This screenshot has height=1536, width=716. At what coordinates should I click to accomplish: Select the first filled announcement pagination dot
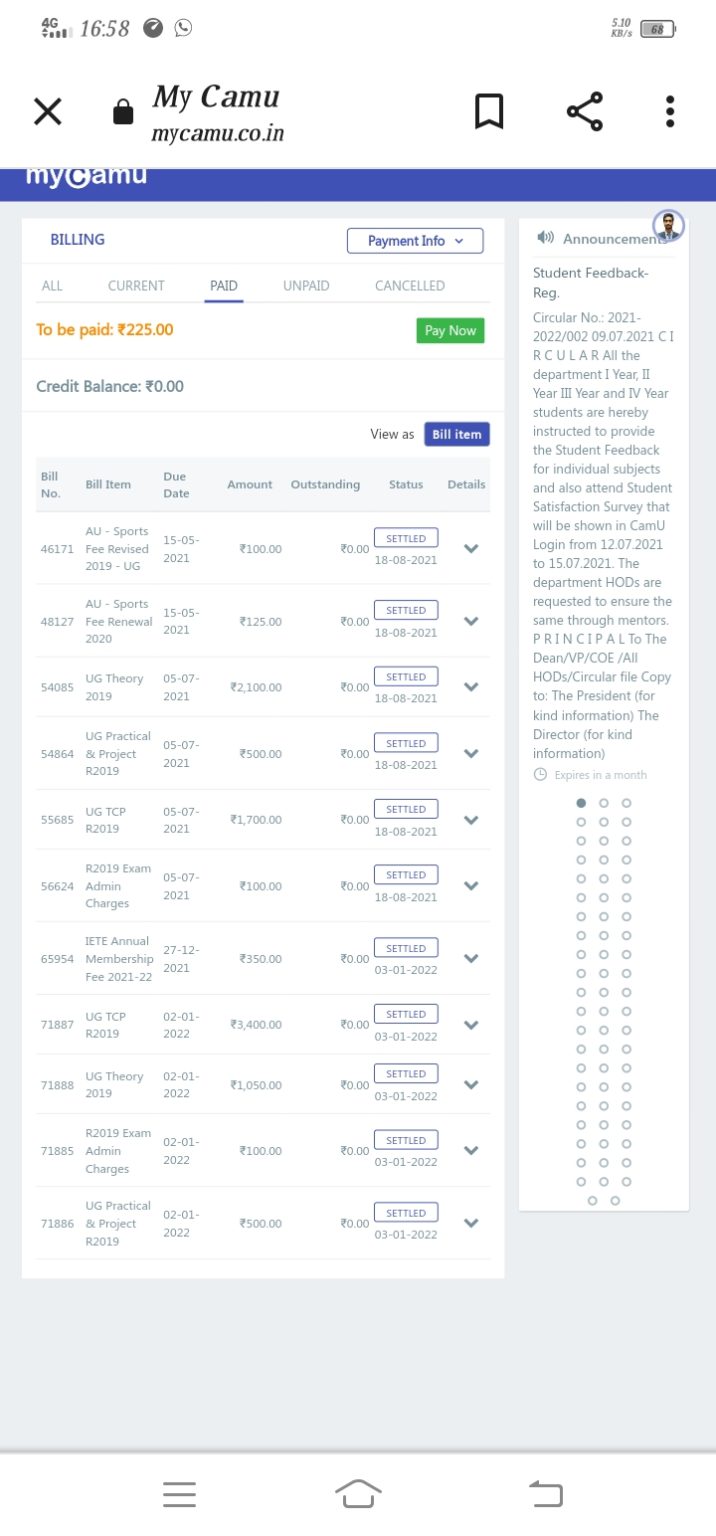[x=581, y=803]
